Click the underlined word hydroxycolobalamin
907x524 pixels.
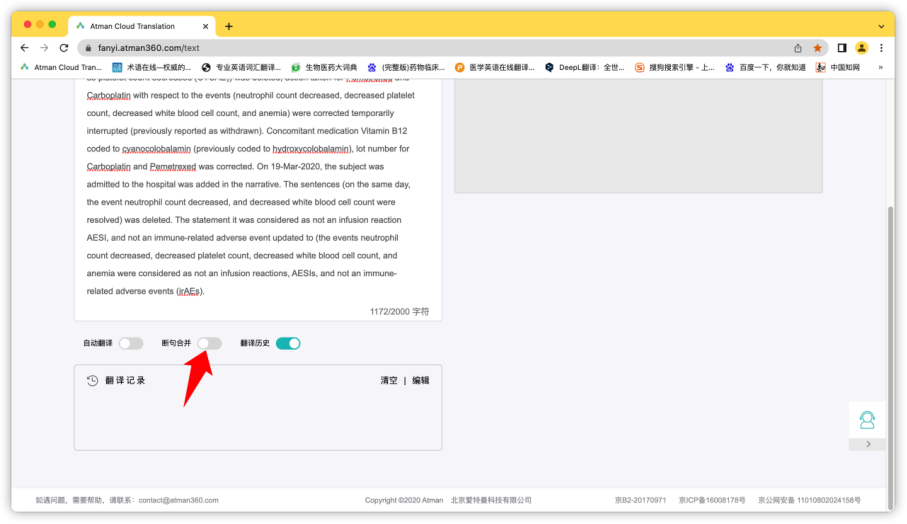click(311, 149)
